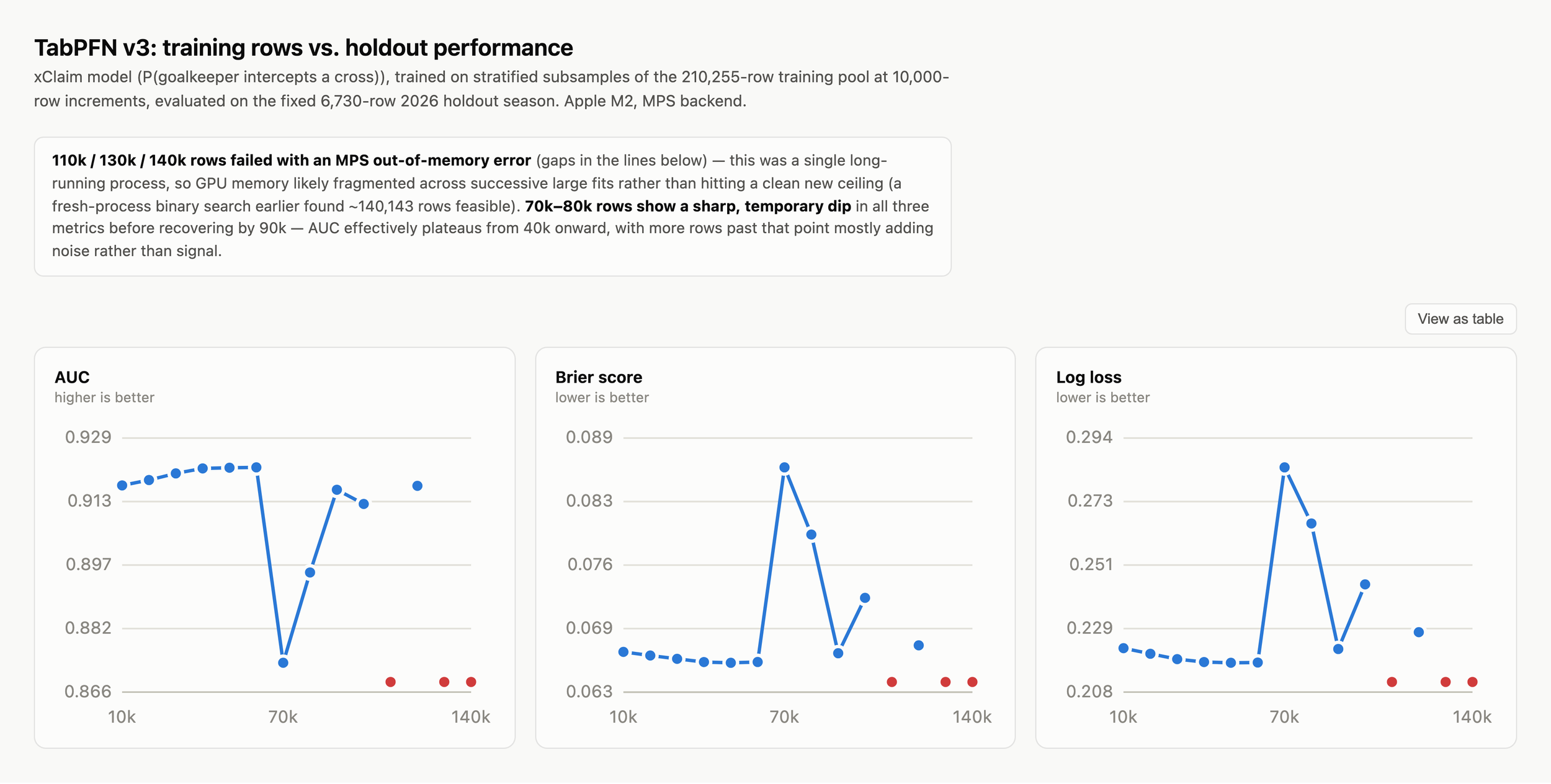Click the View as table button
Viewport: 1551px width, 784px height.
[1460, 319]
